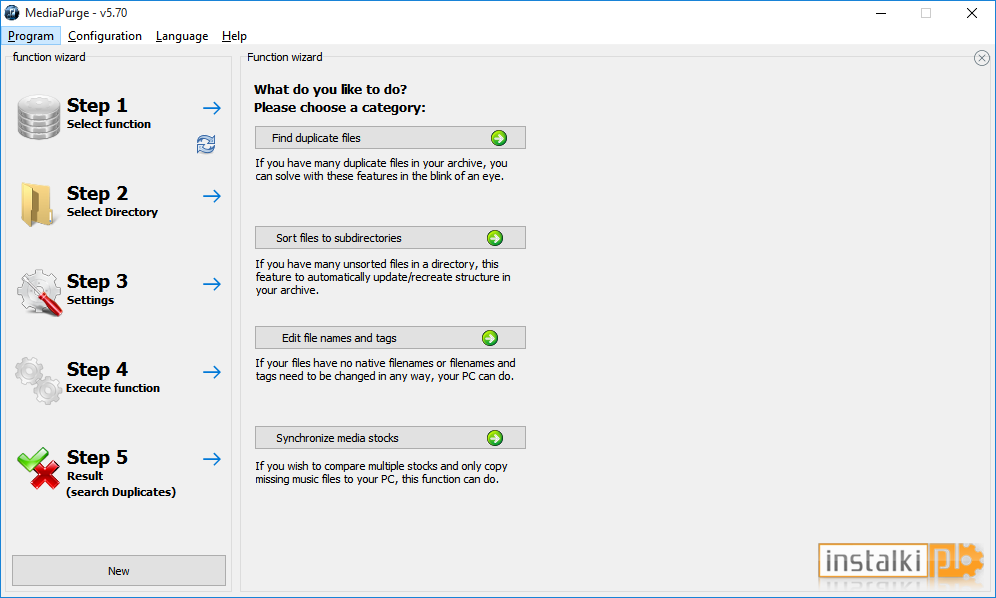Viewport: 996px width, 598px height.
Task: Click the blue arrow next to Step 1
Action: pyautogui.click(x=212, y=109)
